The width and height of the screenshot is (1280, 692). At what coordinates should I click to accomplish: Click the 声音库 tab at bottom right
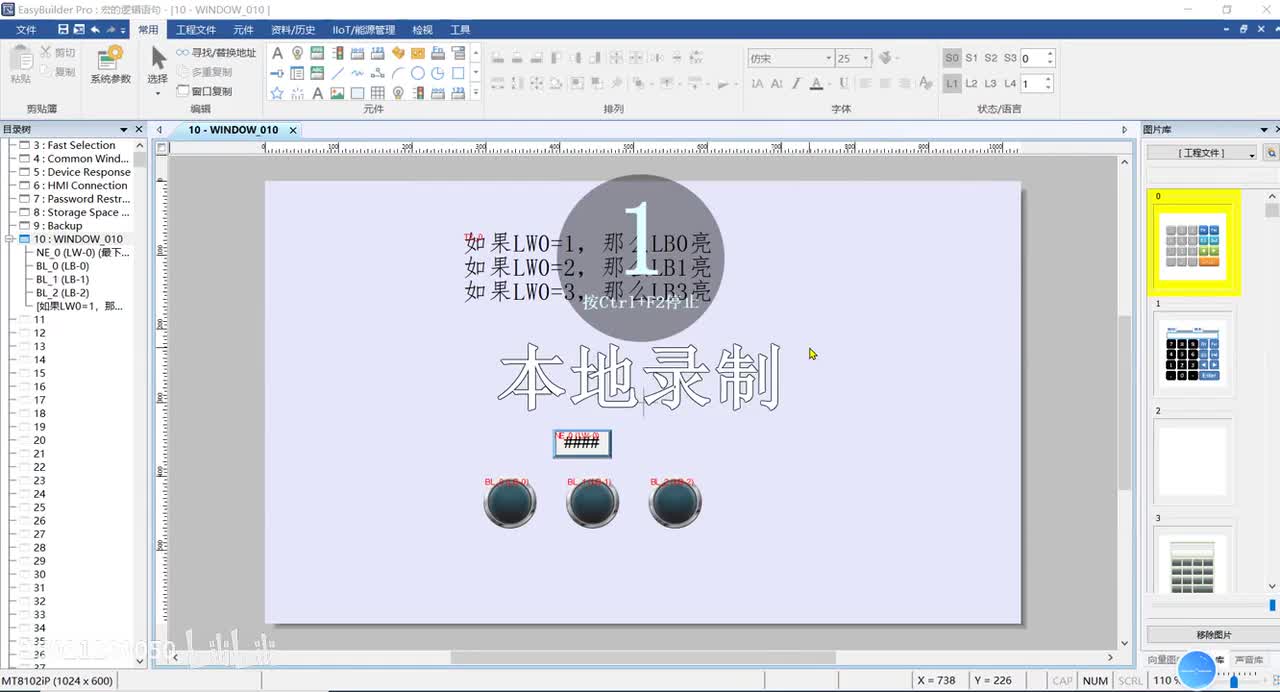point(1248,660)
